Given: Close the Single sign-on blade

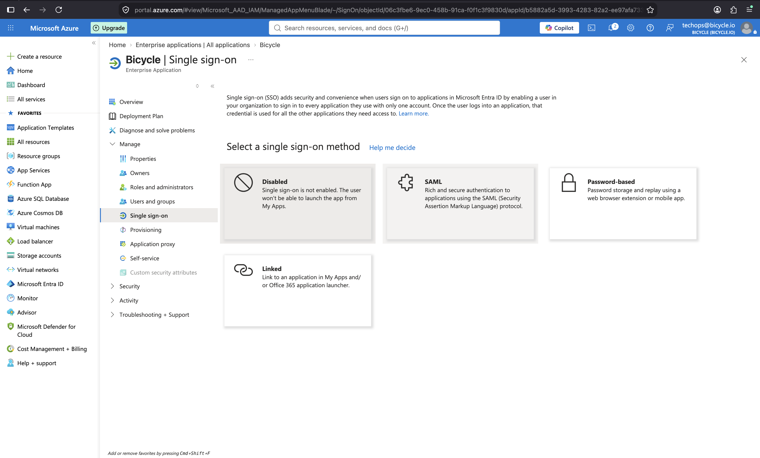Looking at the screenshot, I should pyautogui.click(x=744, y=60).
